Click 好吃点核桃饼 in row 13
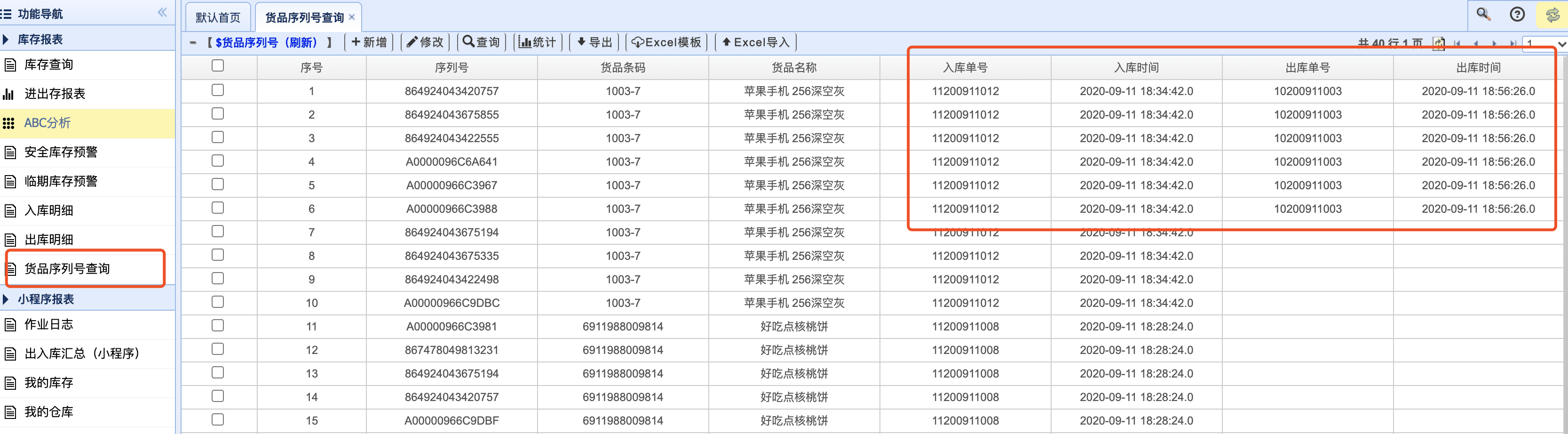 point(794,373)
